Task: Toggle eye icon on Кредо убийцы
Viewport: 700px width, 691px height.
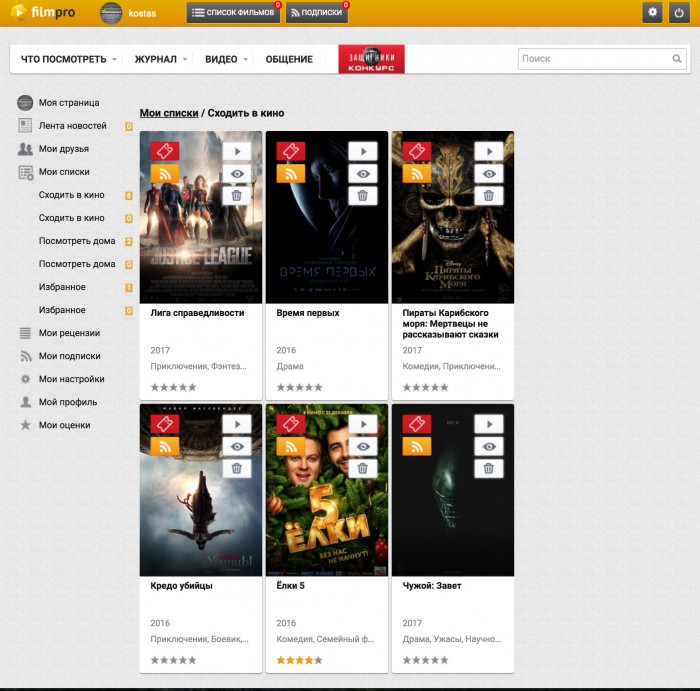Action: click(237, 446)
